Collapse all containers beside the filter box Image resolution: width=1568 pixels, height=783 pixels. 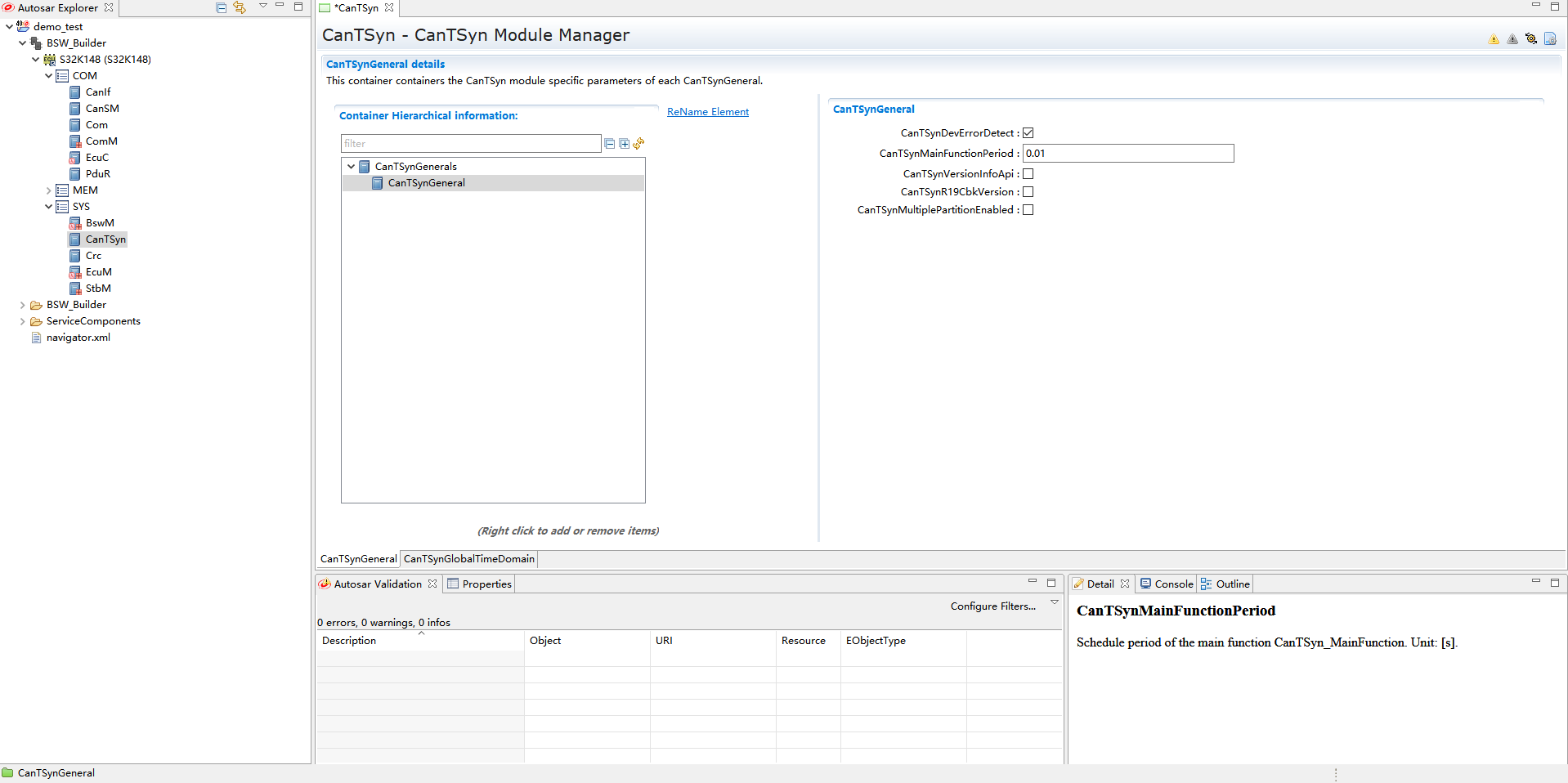pyautogui.click(x=609, y=144)
